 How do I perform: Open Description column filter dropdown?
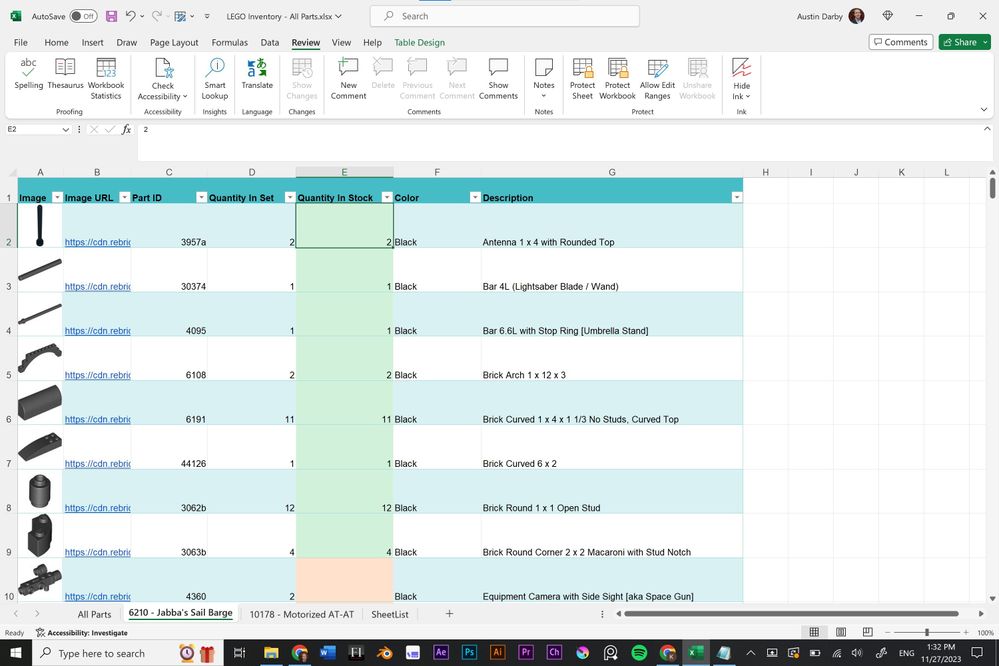(737, 198)
